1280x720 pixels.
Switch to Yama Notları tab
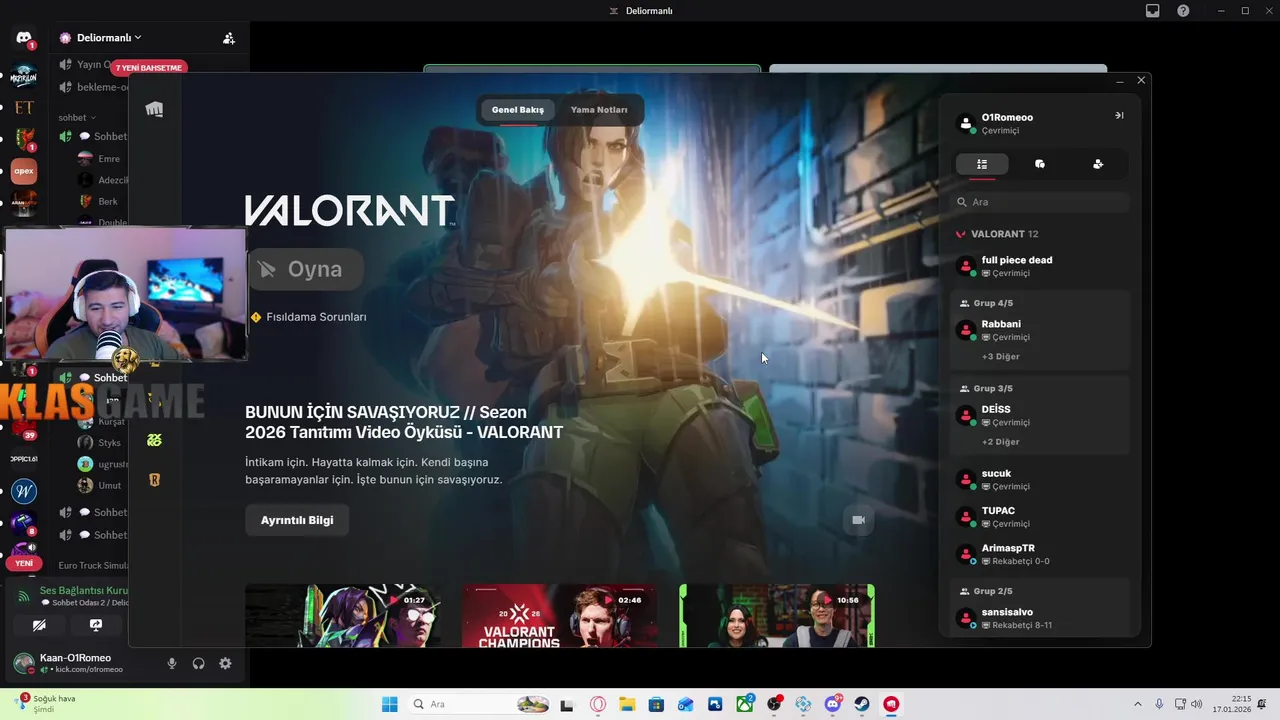coord(599,110)
